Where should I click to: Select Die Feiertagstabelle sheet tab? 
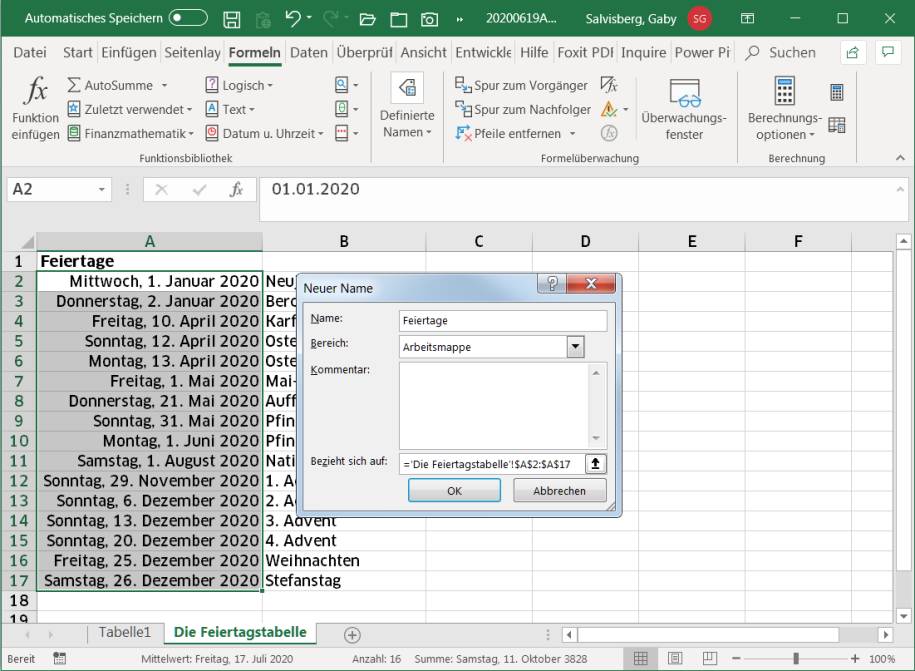pos(240,632)
